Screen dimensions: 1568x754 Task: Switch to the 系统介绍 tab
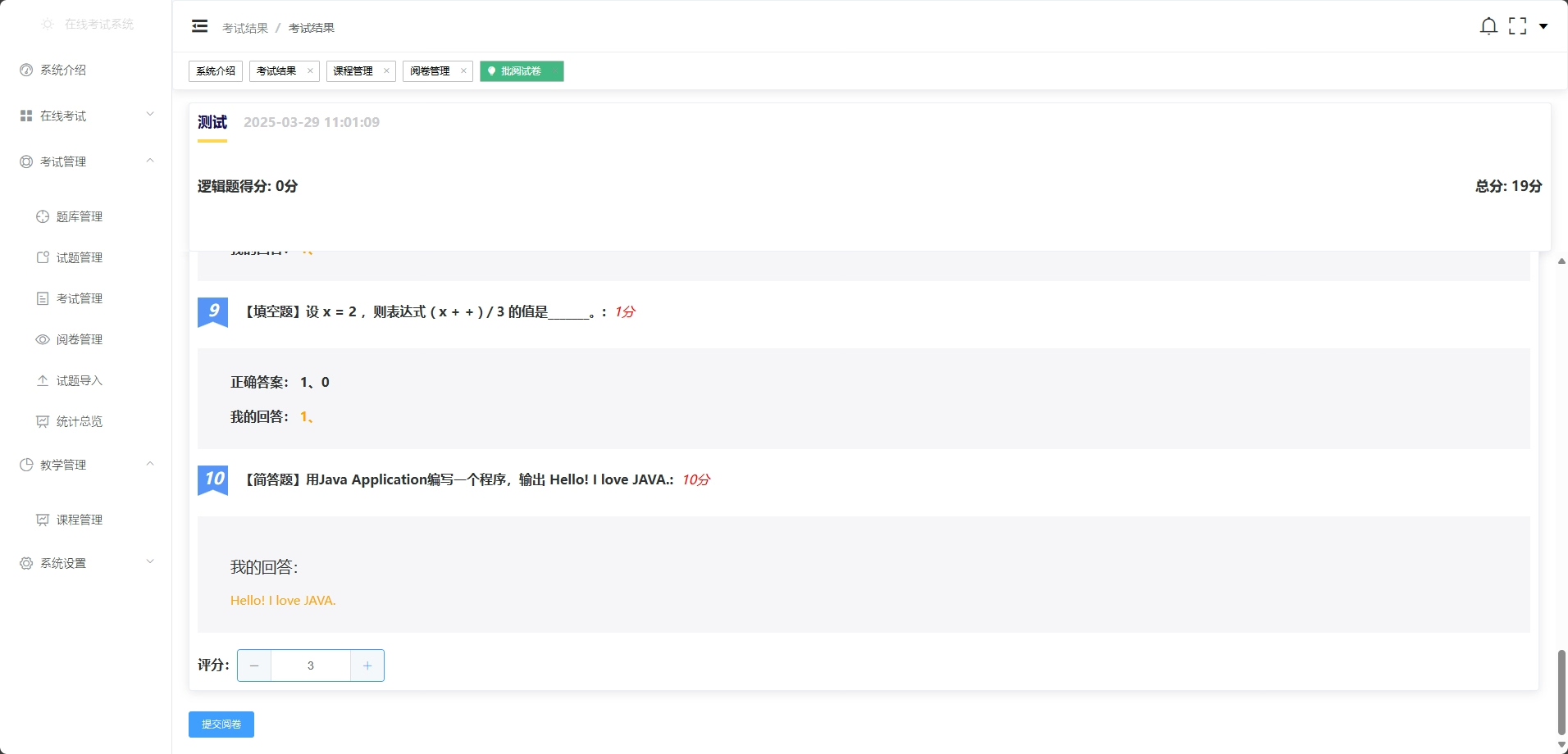pyautogui.click(x=216, y=71)
